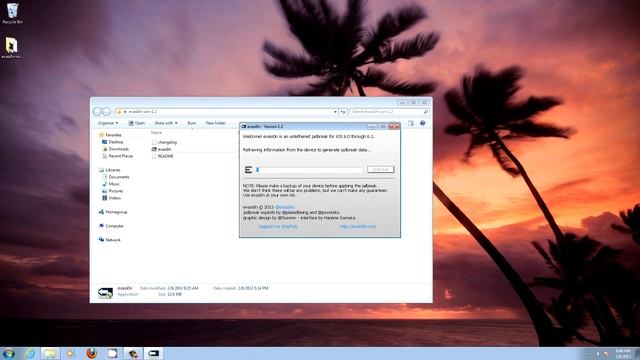Open the Pictures library

point(113,191)
